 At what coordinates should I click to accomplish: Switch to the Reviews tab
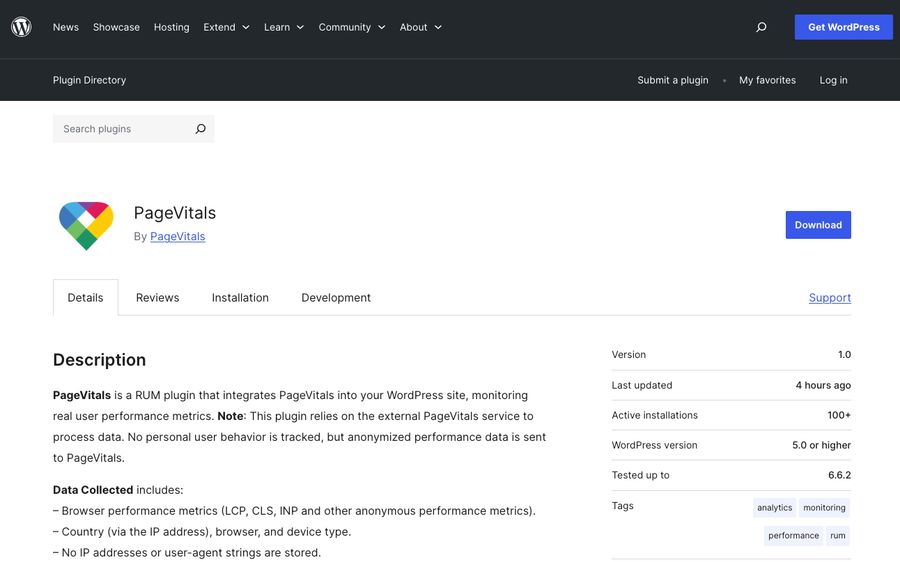coord(157,297)
